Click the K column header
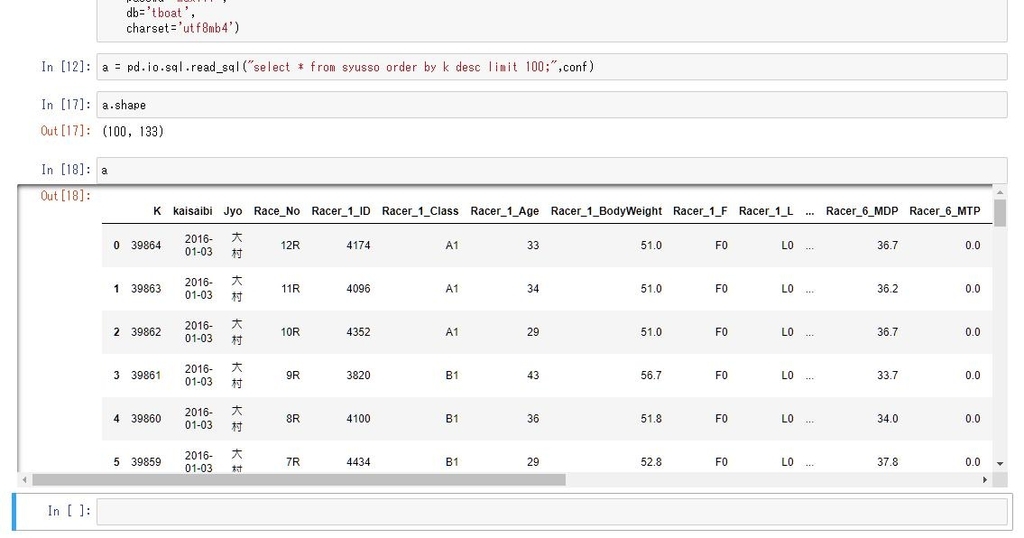This screenshot has width=1024, height=538. pos(157,211)
